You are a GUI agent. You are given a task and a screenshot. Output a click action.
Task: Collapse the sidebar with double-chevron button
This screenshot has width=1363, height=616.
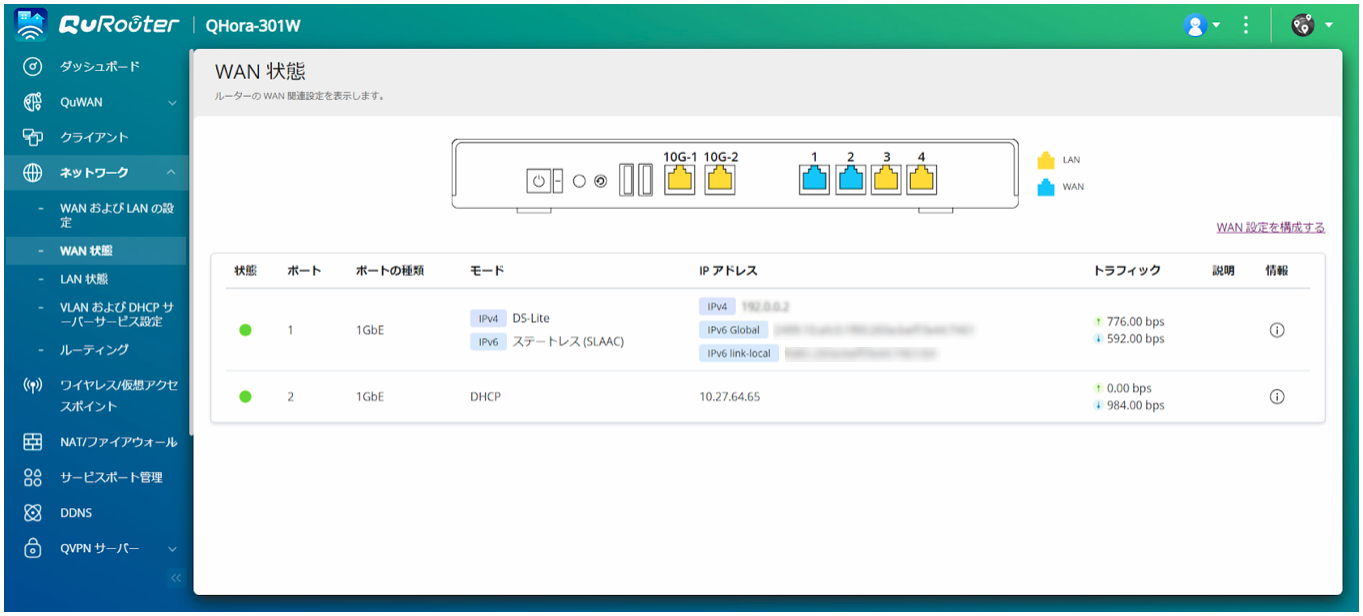(176, 578)
